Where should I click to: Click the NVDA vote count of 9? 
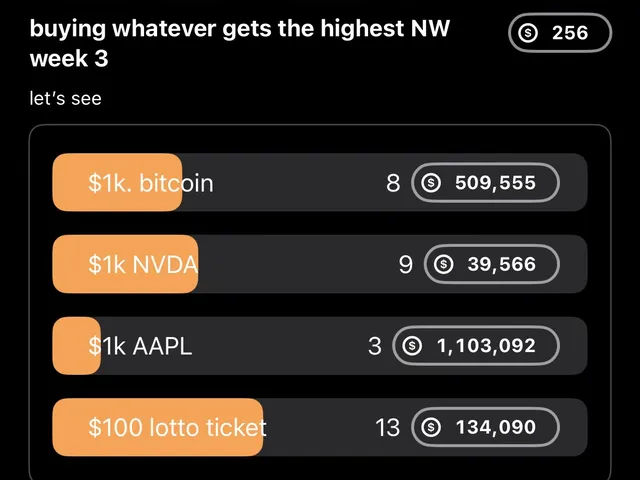[405, 264]
